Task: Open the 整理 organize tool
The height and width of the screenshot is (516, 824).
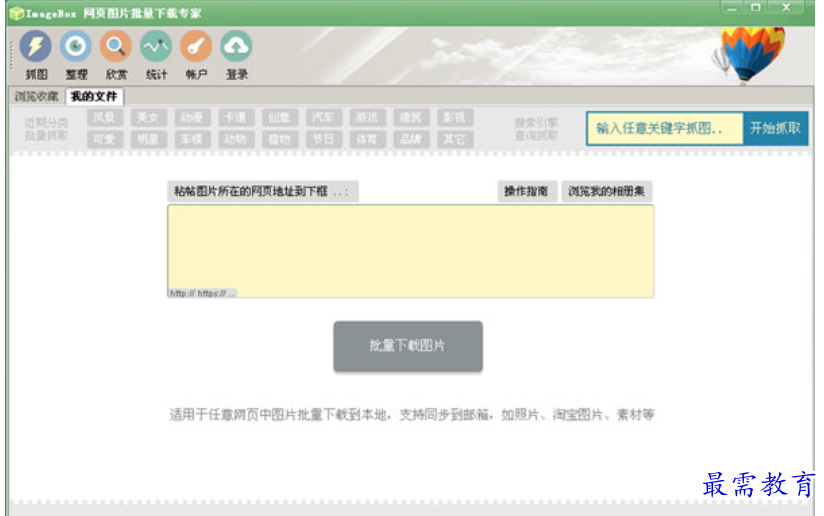Action: 76,55
